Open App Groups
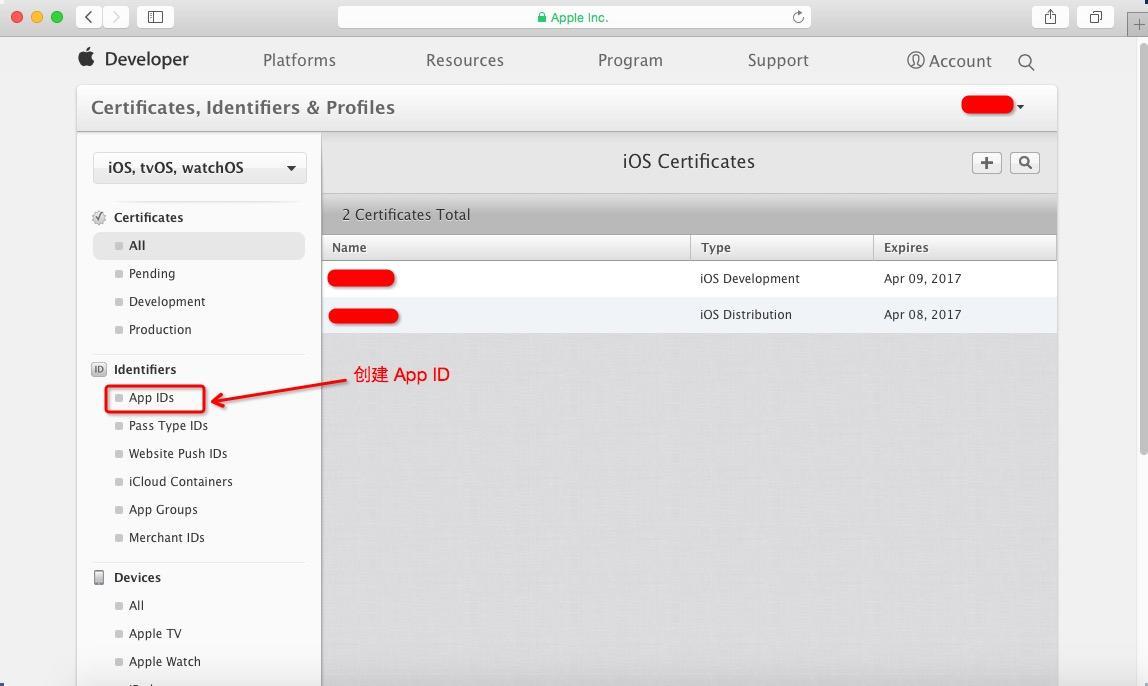 (163, 510)
